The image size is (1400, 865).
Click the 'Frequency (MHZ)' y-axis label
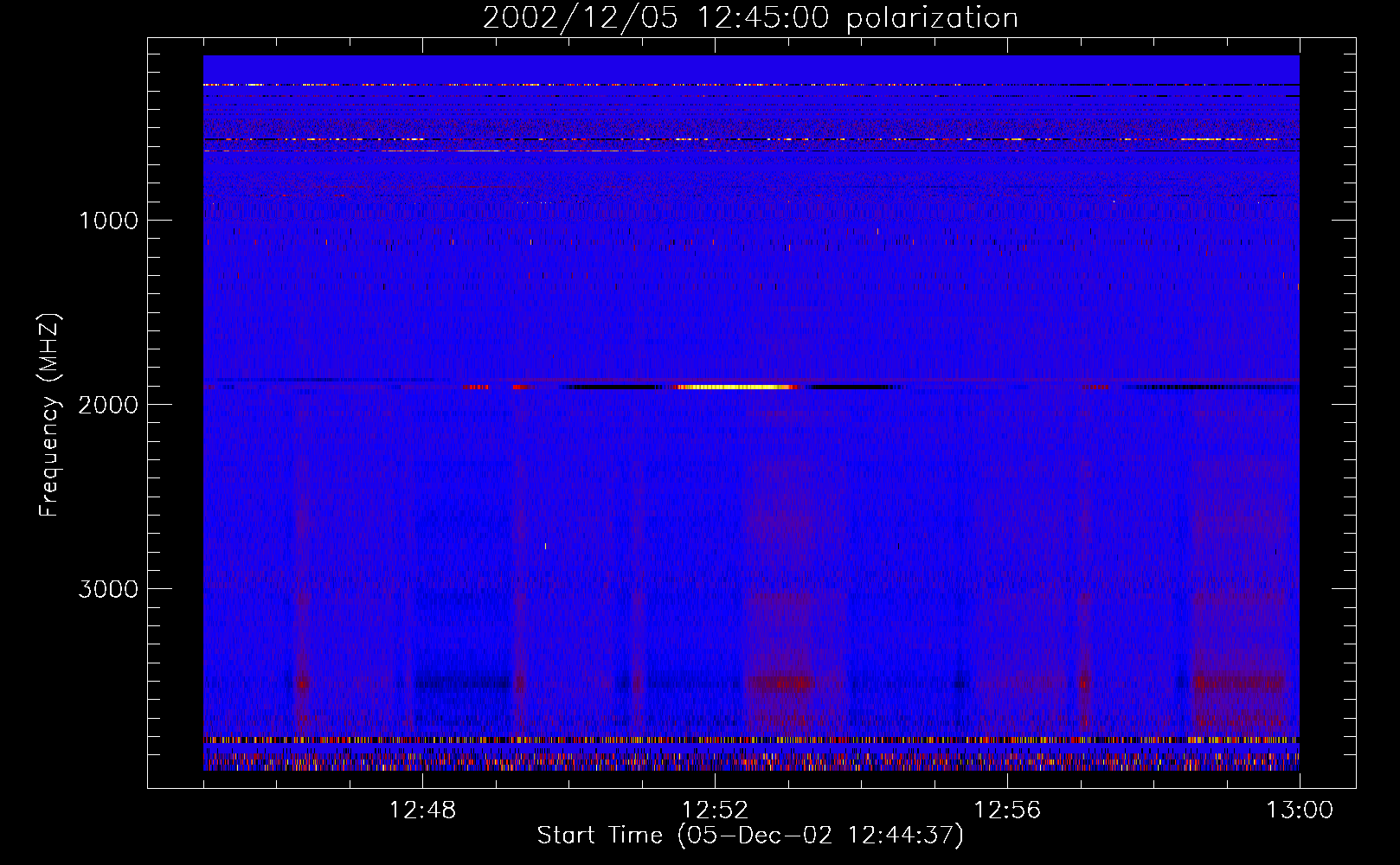49,415
